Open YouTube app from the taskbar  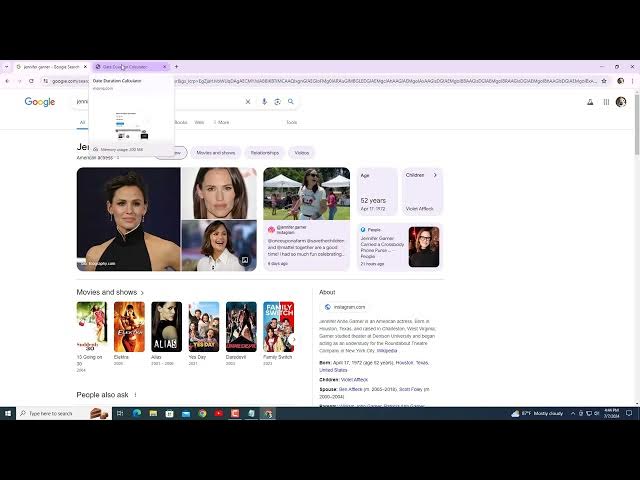pyautogui.click(x=219, y=413)
